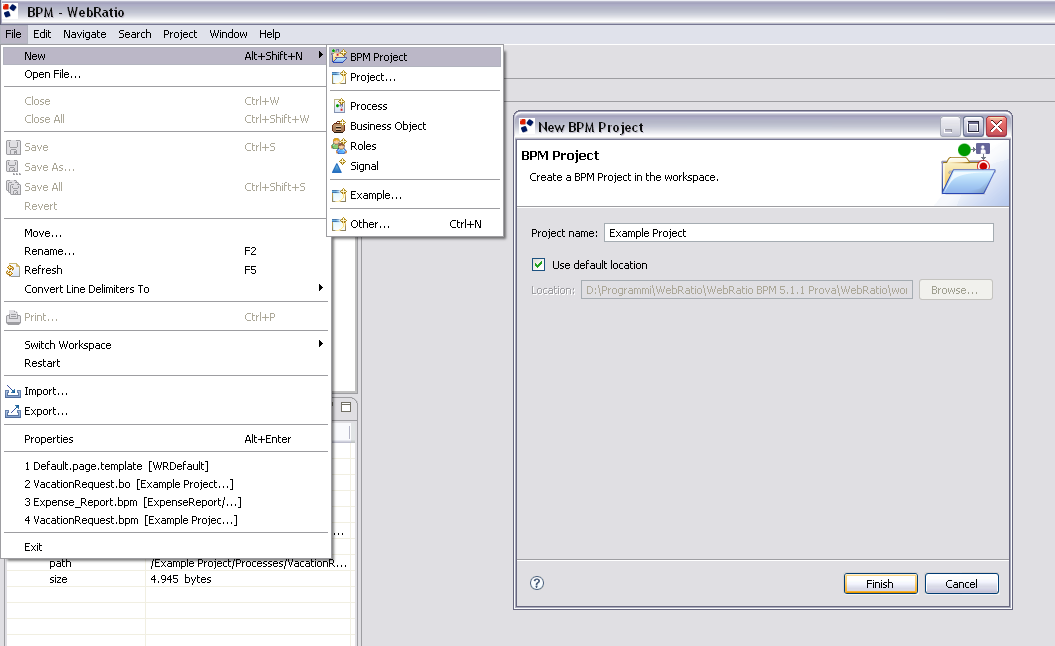This screenshot has width=1055, height=646.
Task: Toggle the Use default location checkbox
Action: click(538, 264)
